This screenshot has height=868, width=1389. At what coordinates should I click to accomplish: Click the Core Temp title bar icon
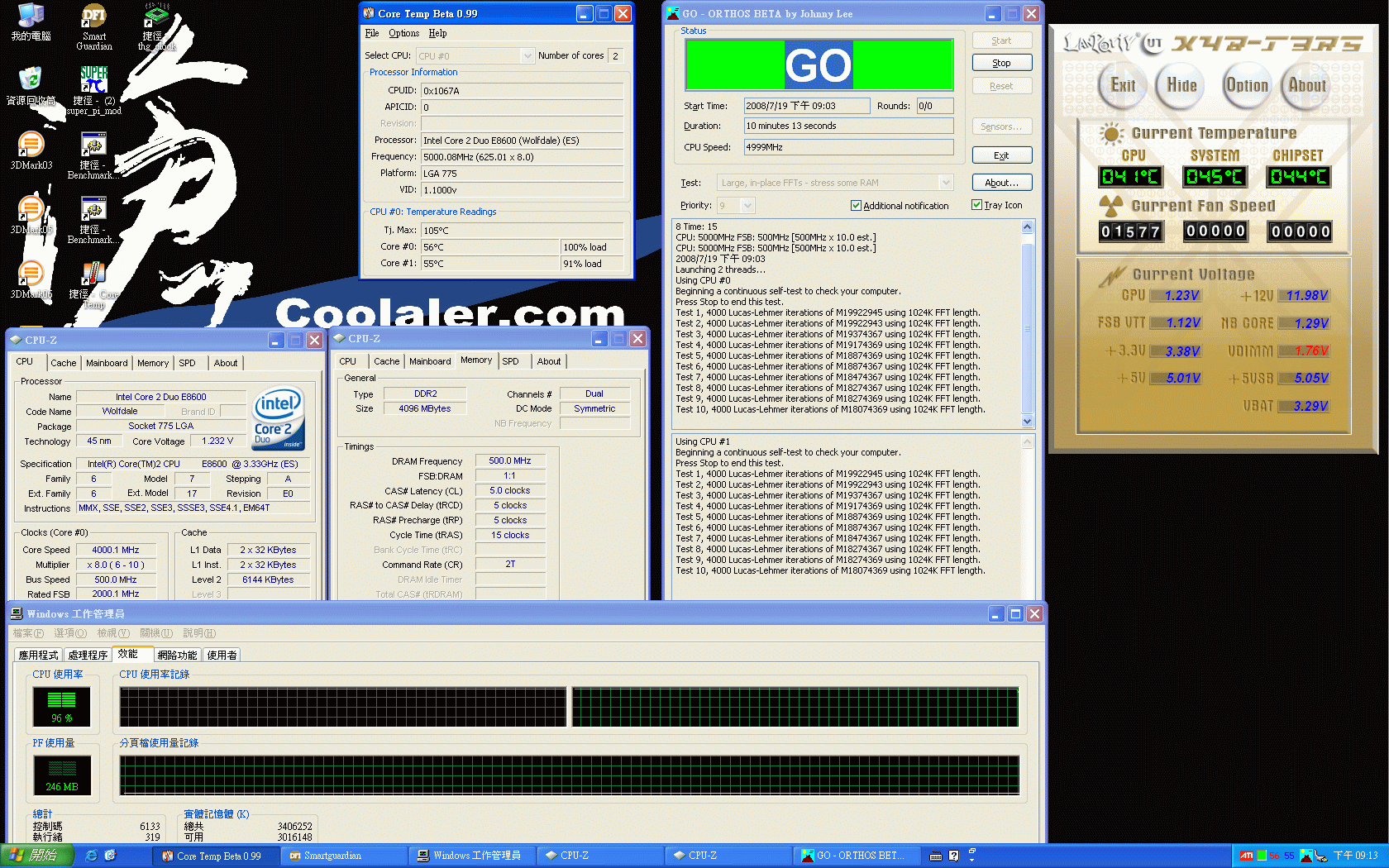tap(369, 13)
